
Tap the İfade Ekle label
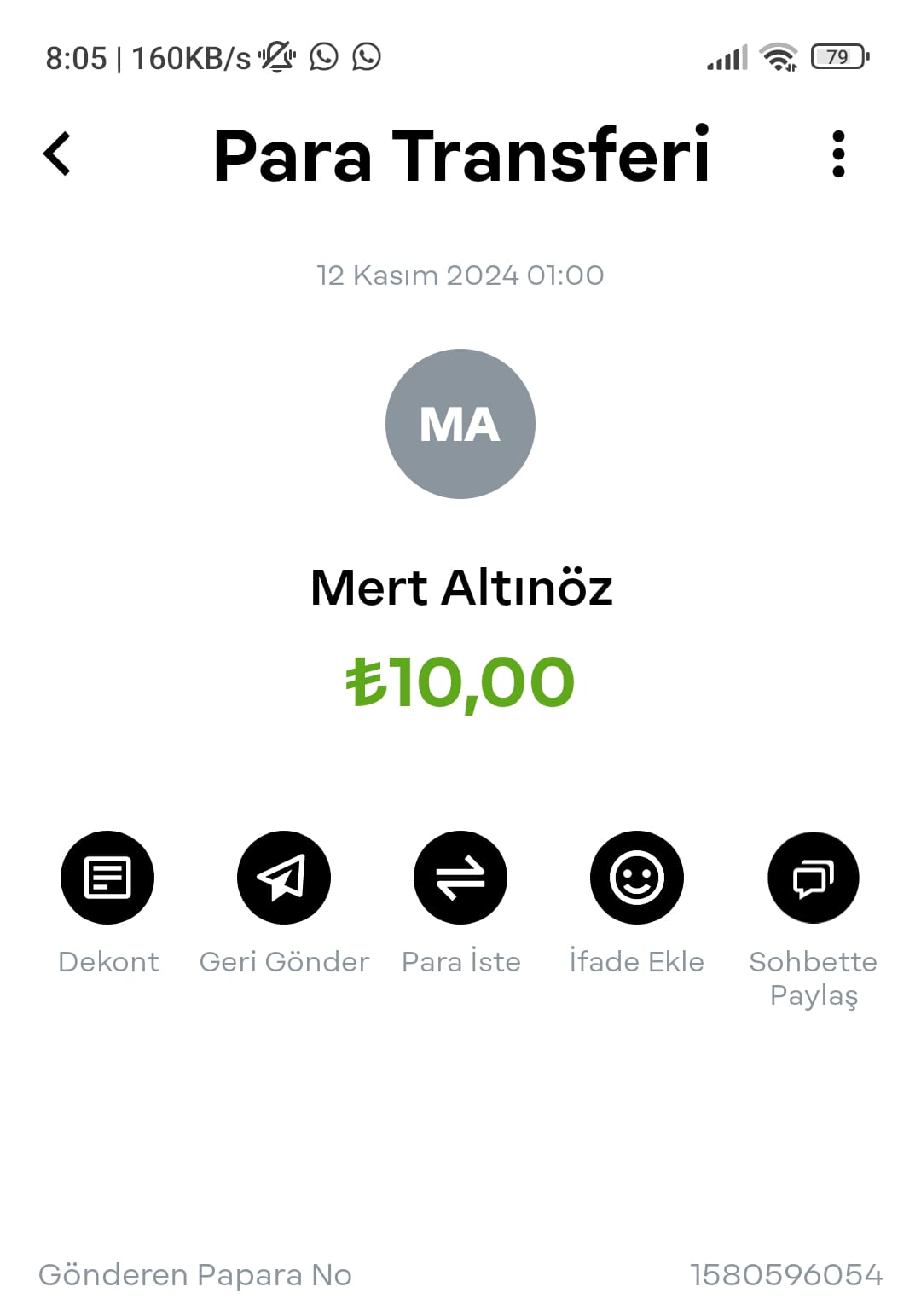[x=637, y=961]
